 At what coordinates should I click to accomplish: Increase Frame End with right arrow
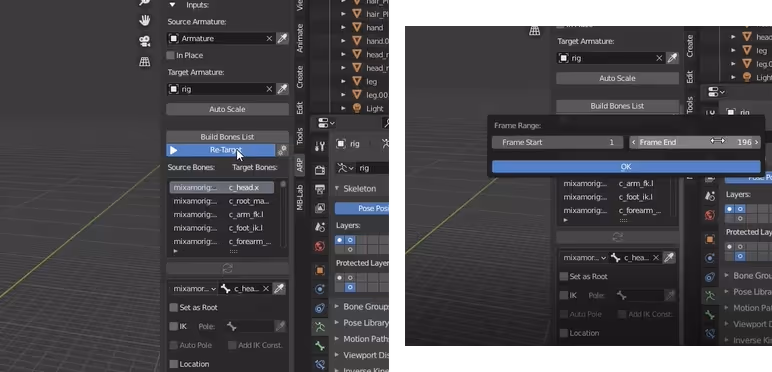point(756,142)
